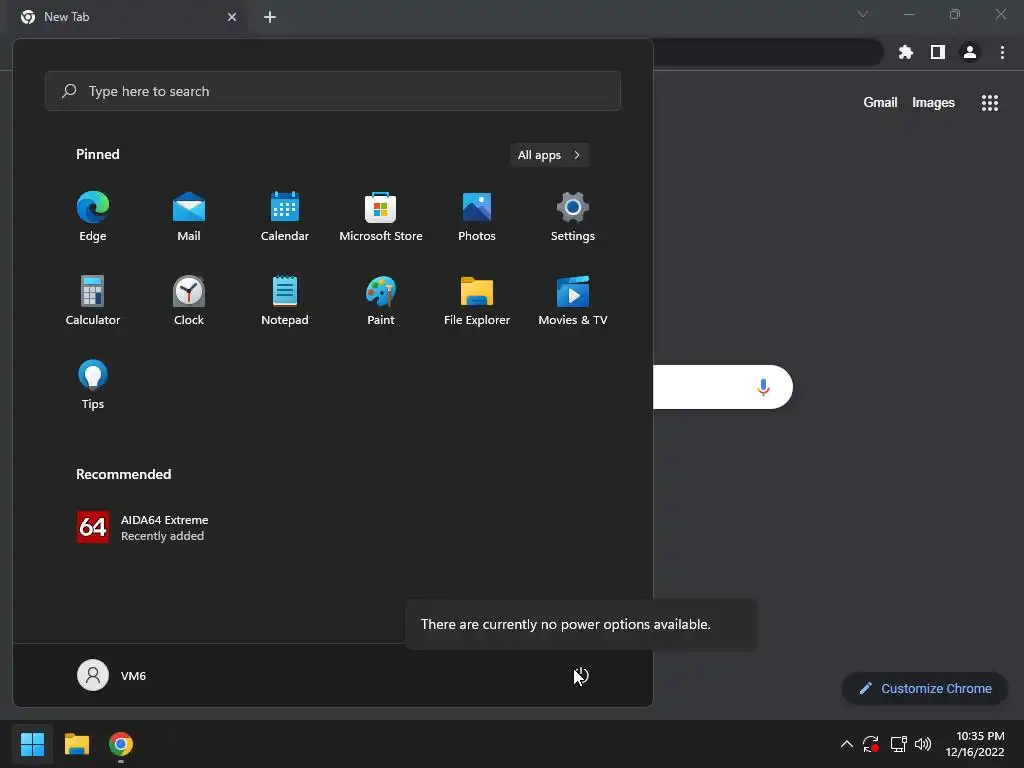This screenshot has width=1024, height=768.
Task: Open the VM6 user account menu
Action: (x=112, y=675)
